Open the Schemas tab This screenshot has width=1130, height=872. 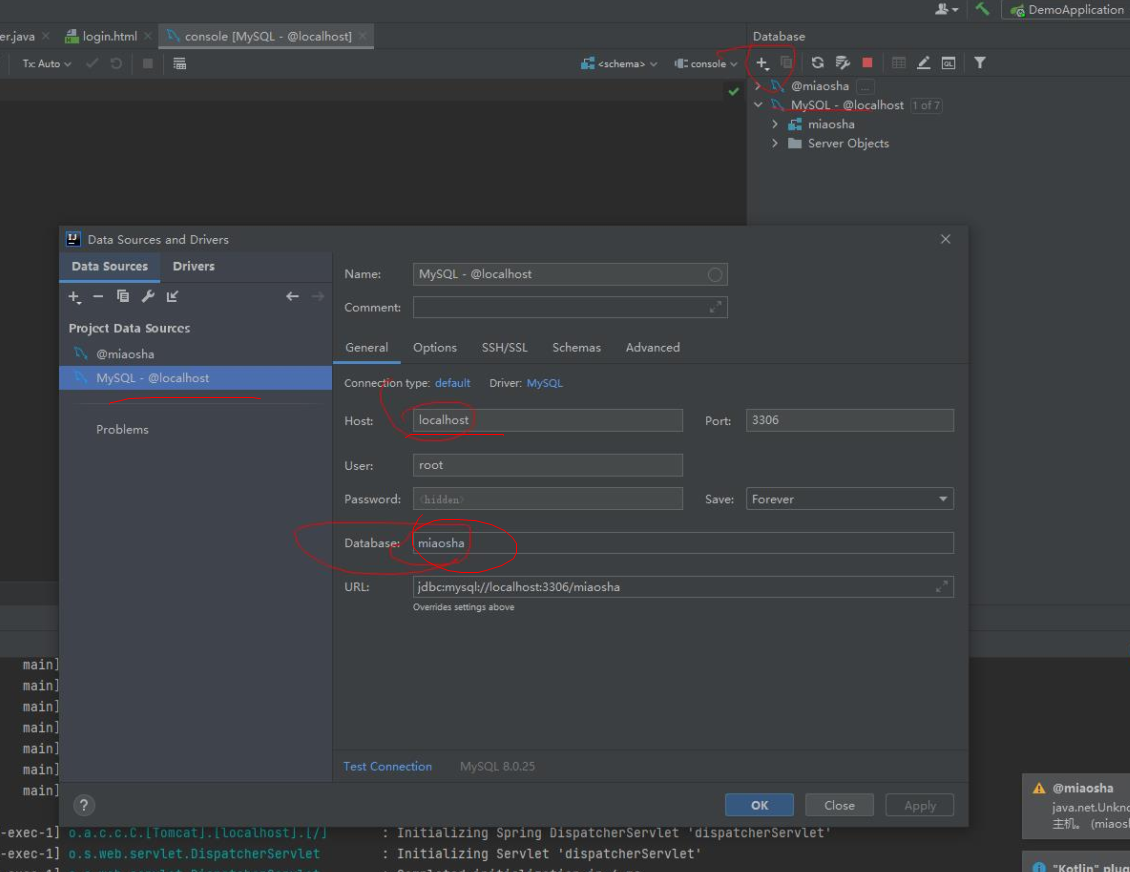pyautogui.click(x=576, y=347)
